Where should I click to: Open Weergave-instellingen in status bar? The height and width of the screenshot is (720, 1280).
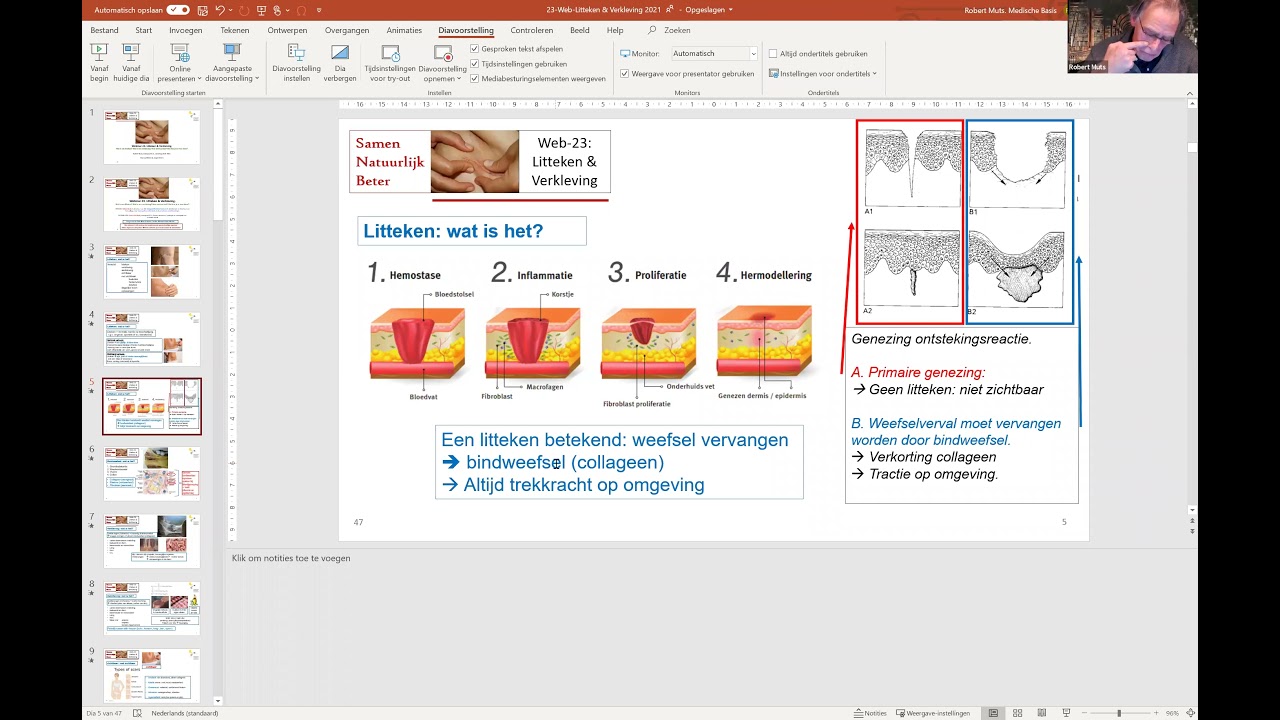coord(933,713)
